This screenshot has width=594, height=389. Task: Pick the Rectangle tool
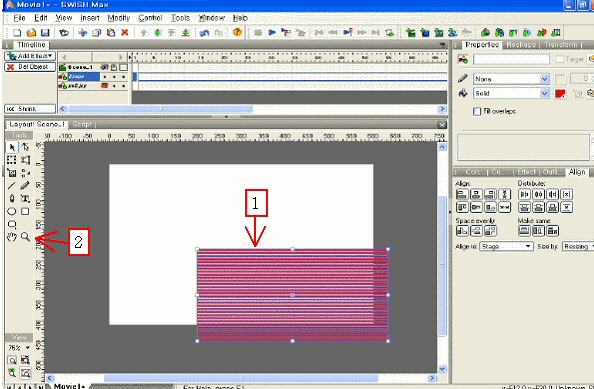(25, 211)
